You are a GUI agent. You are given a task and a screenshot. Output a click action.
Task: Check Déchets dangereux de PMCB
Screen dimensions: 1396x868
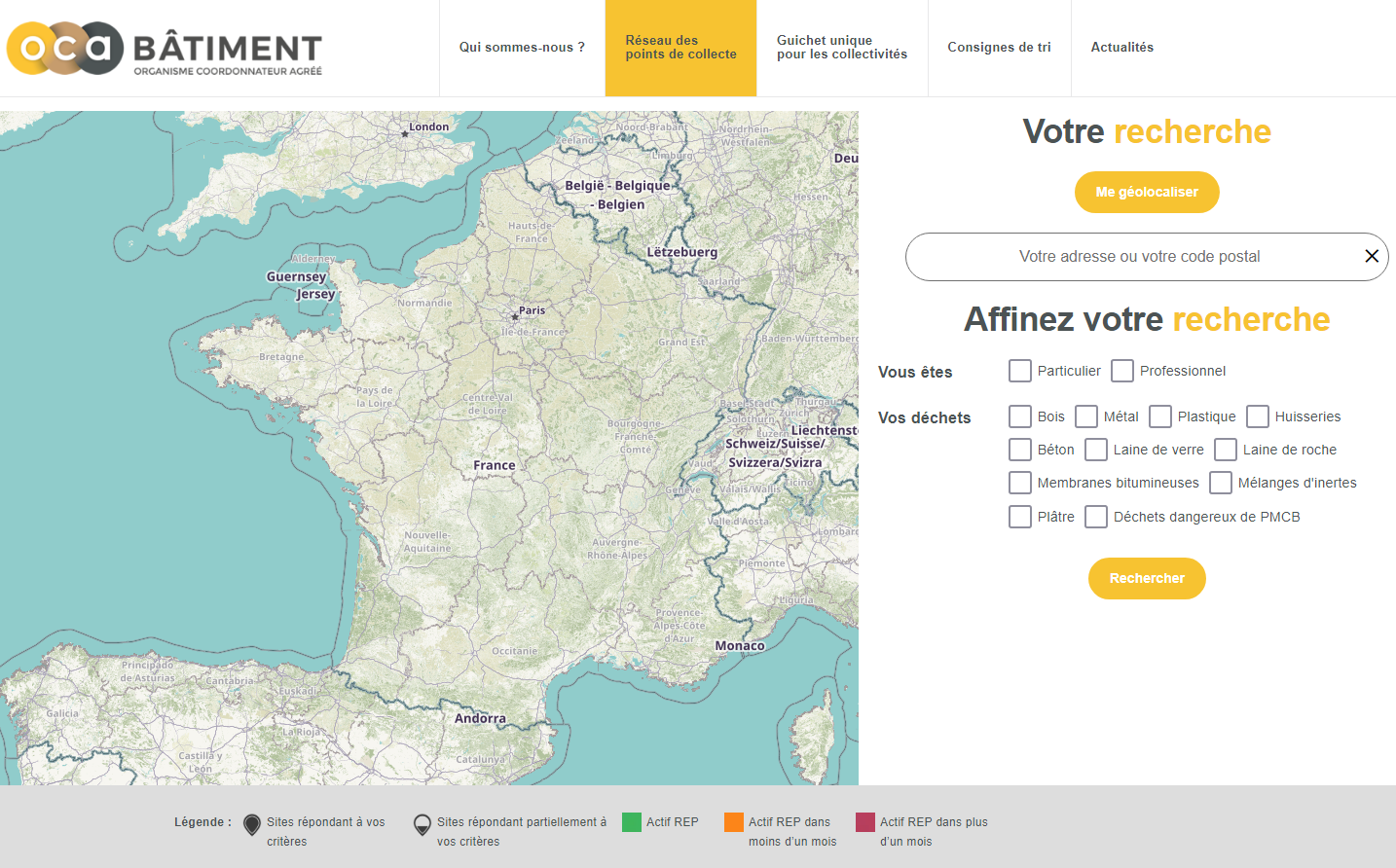pos(1096,517)
